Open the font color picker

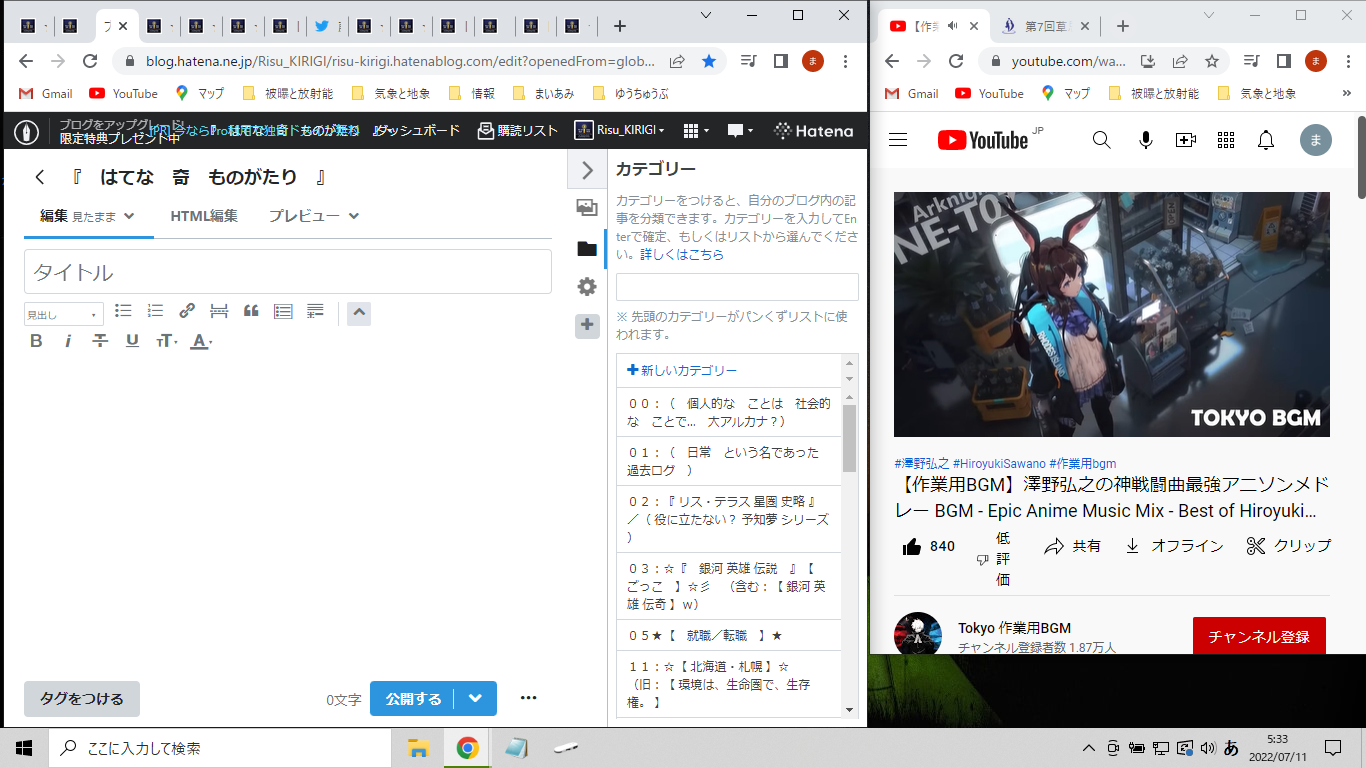click(x=201, y=341)
